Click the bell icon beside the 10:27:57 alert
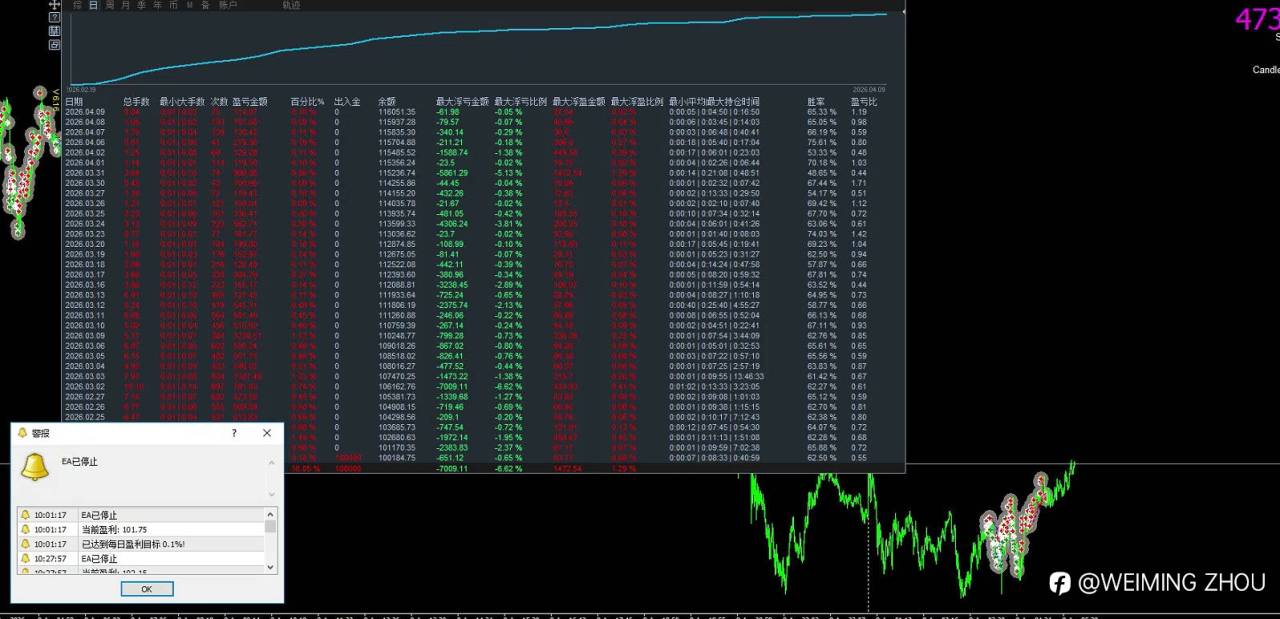This screenshot has height=619, width=1280. point(25,558)
